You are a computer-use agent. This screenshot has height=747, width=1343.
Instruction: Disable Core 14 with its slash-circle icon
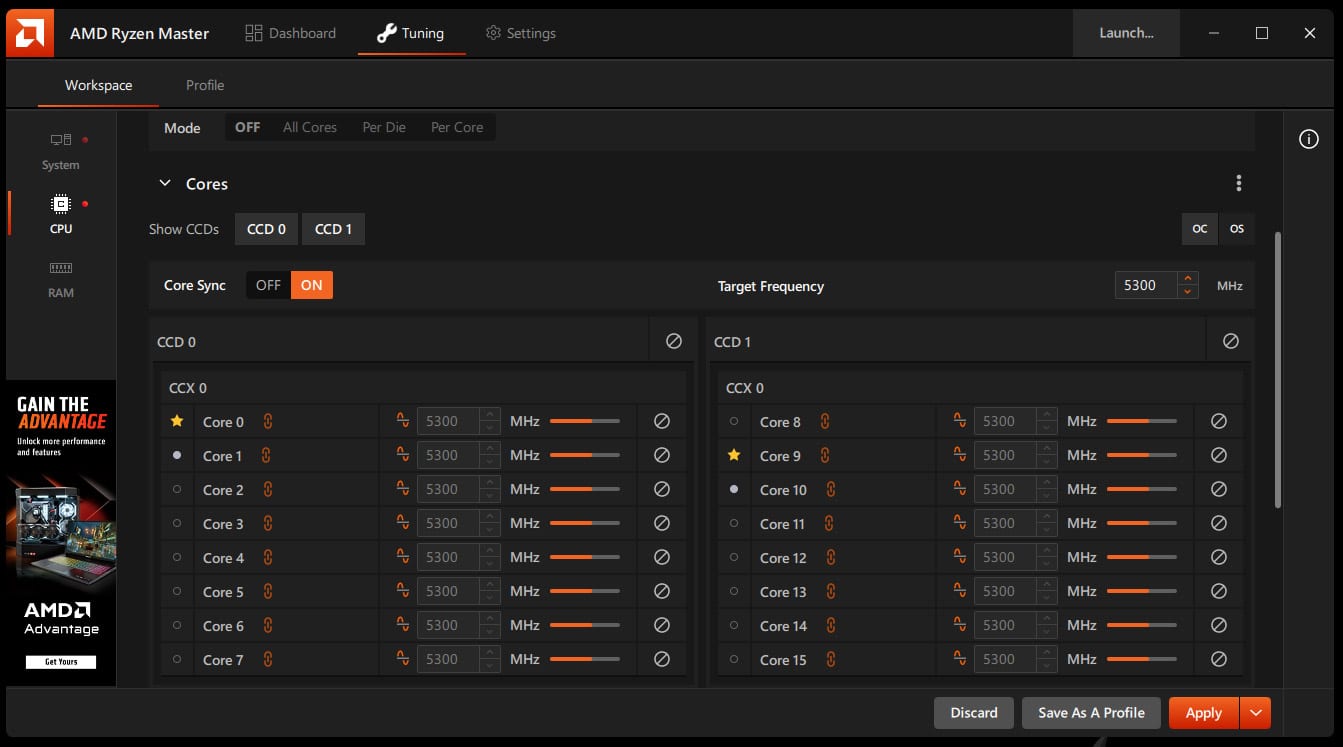[1218, 625]
